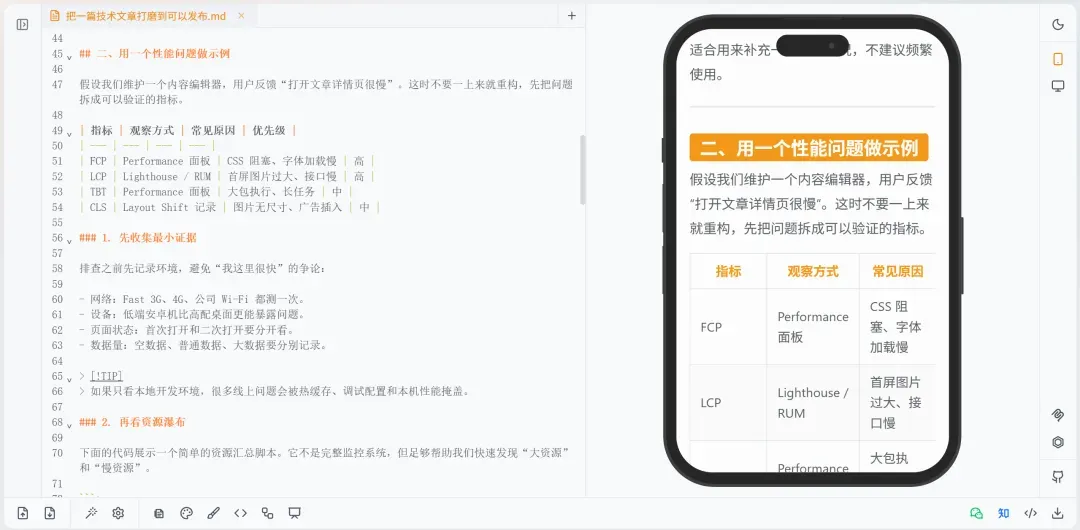Screen dimensions: 1080x530
Task: Click the diagram shapes icon
Action: coord(267,513)
